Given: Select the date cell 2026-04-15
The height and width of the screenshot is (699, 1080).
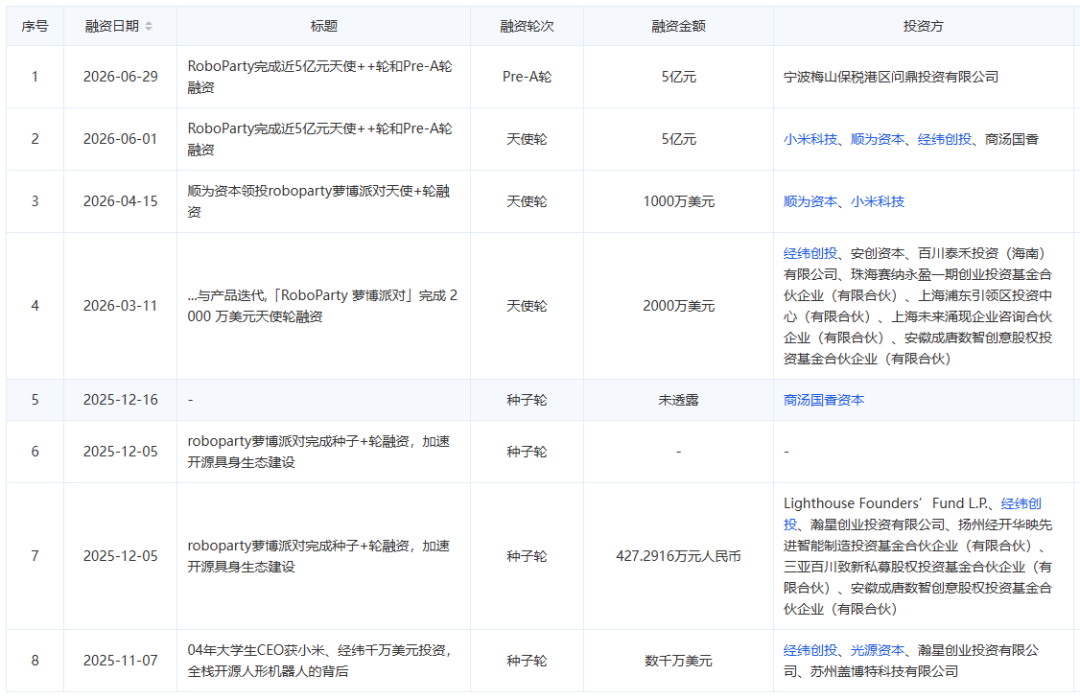Looking at the screenshot, I should (121, 202).
